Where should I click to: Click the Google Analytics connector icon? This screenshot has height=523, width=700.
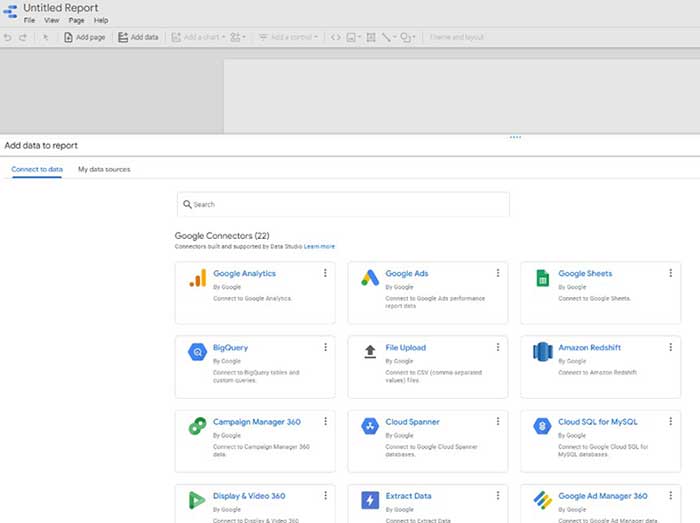[x=197, y=279]
